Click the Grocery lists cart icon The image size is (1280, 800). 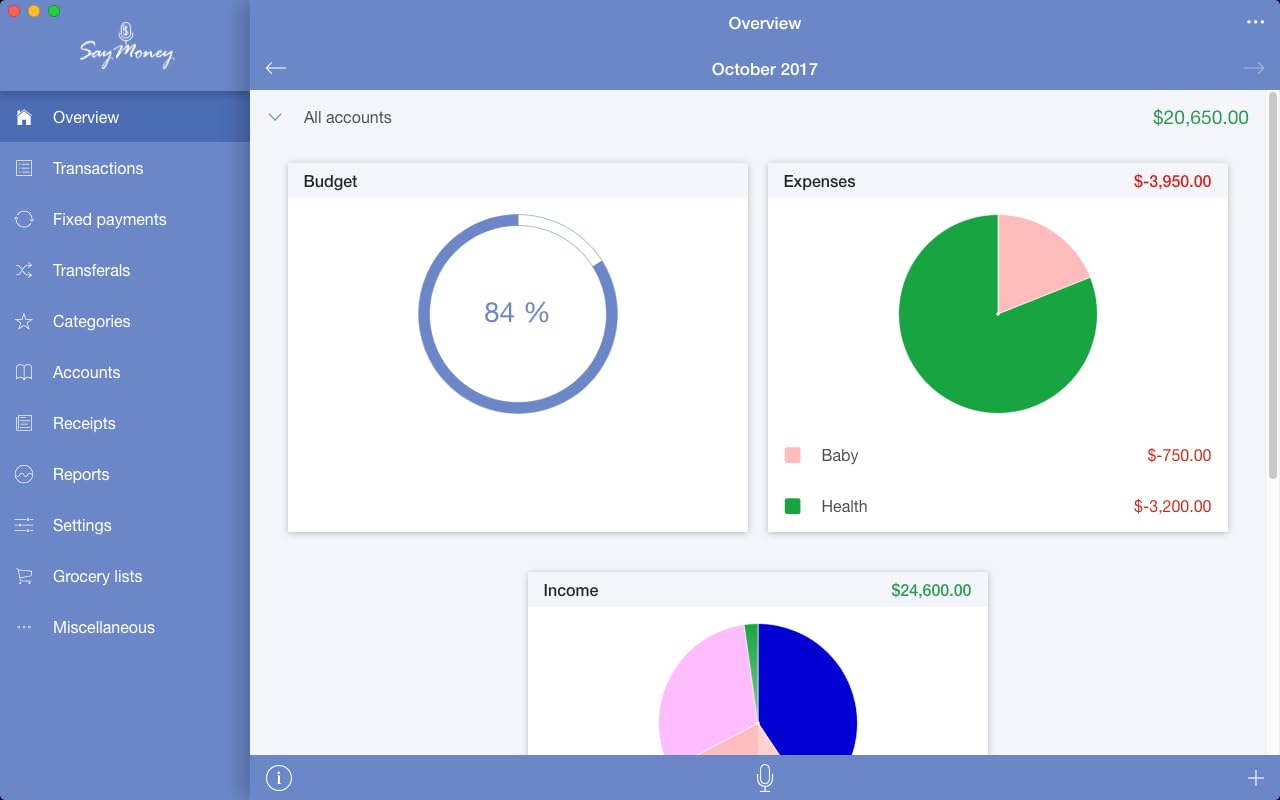coord(25,576)
